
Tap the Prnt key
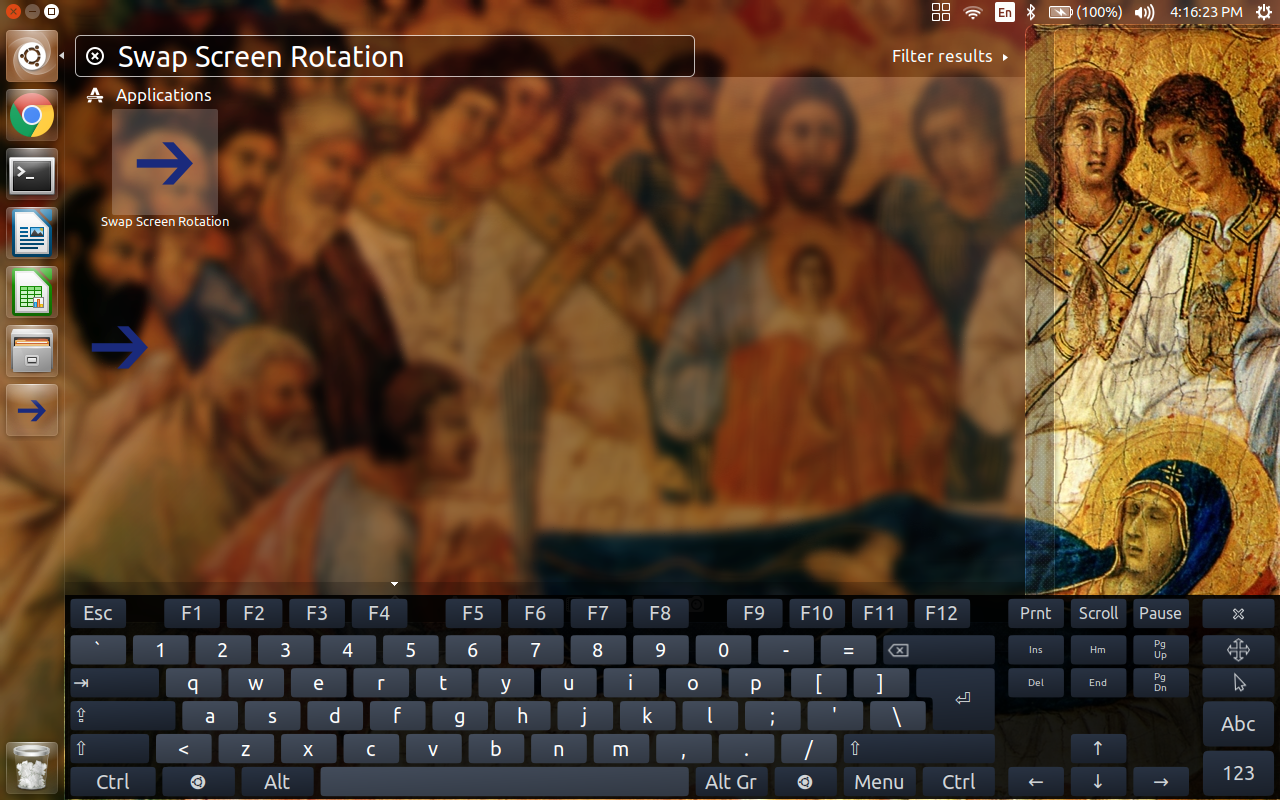point(1036,613)
